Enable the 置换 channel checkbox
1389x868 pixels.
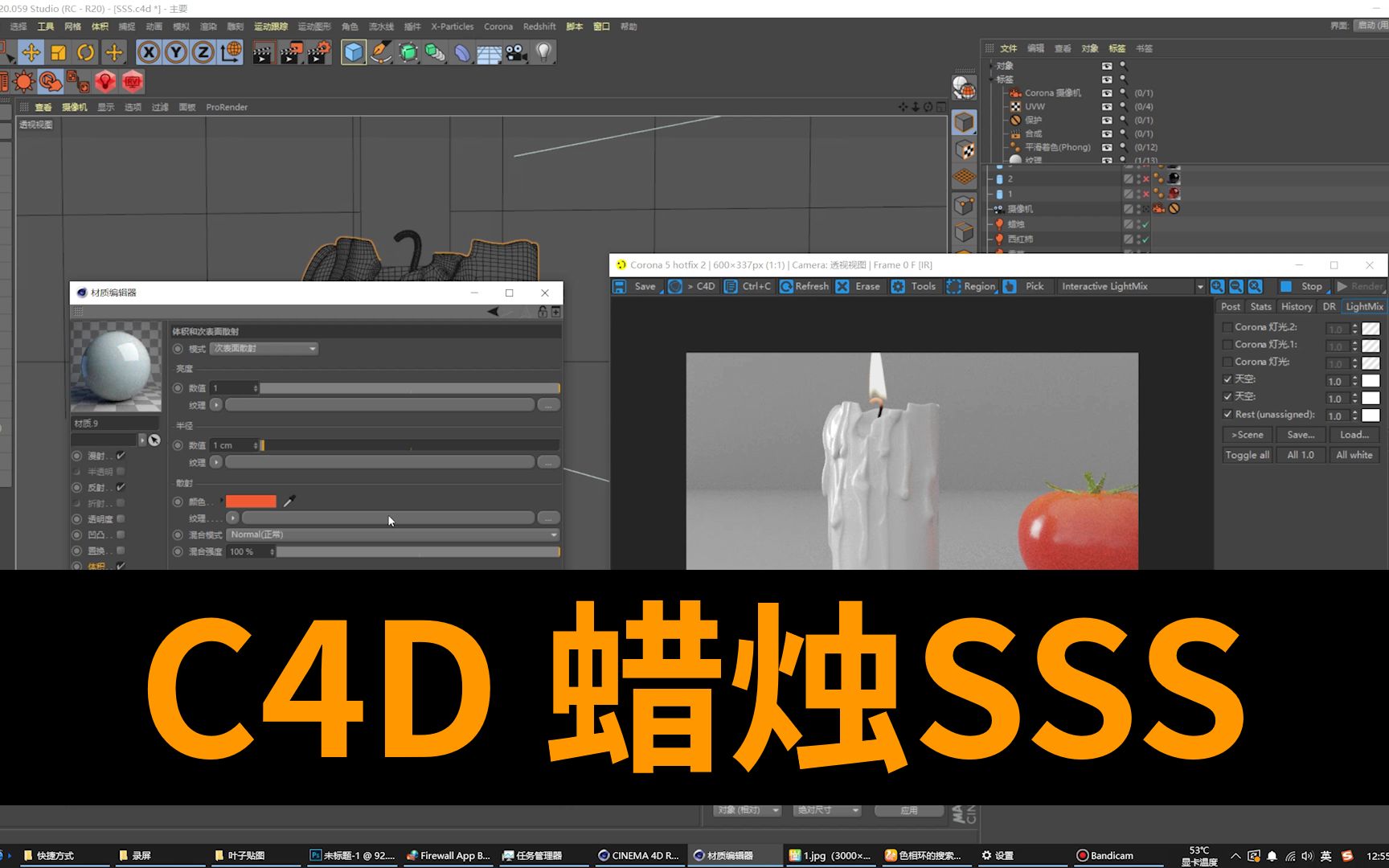[121, 551]
